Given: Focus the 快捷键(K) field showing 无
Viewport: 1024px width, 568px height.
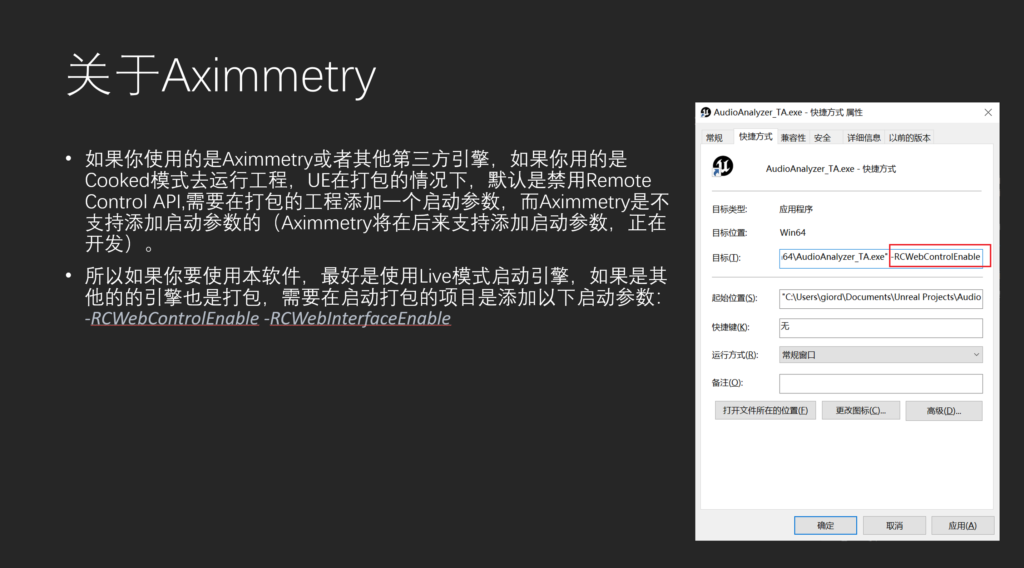Looking at the screenshot, I should pos(880,327).
